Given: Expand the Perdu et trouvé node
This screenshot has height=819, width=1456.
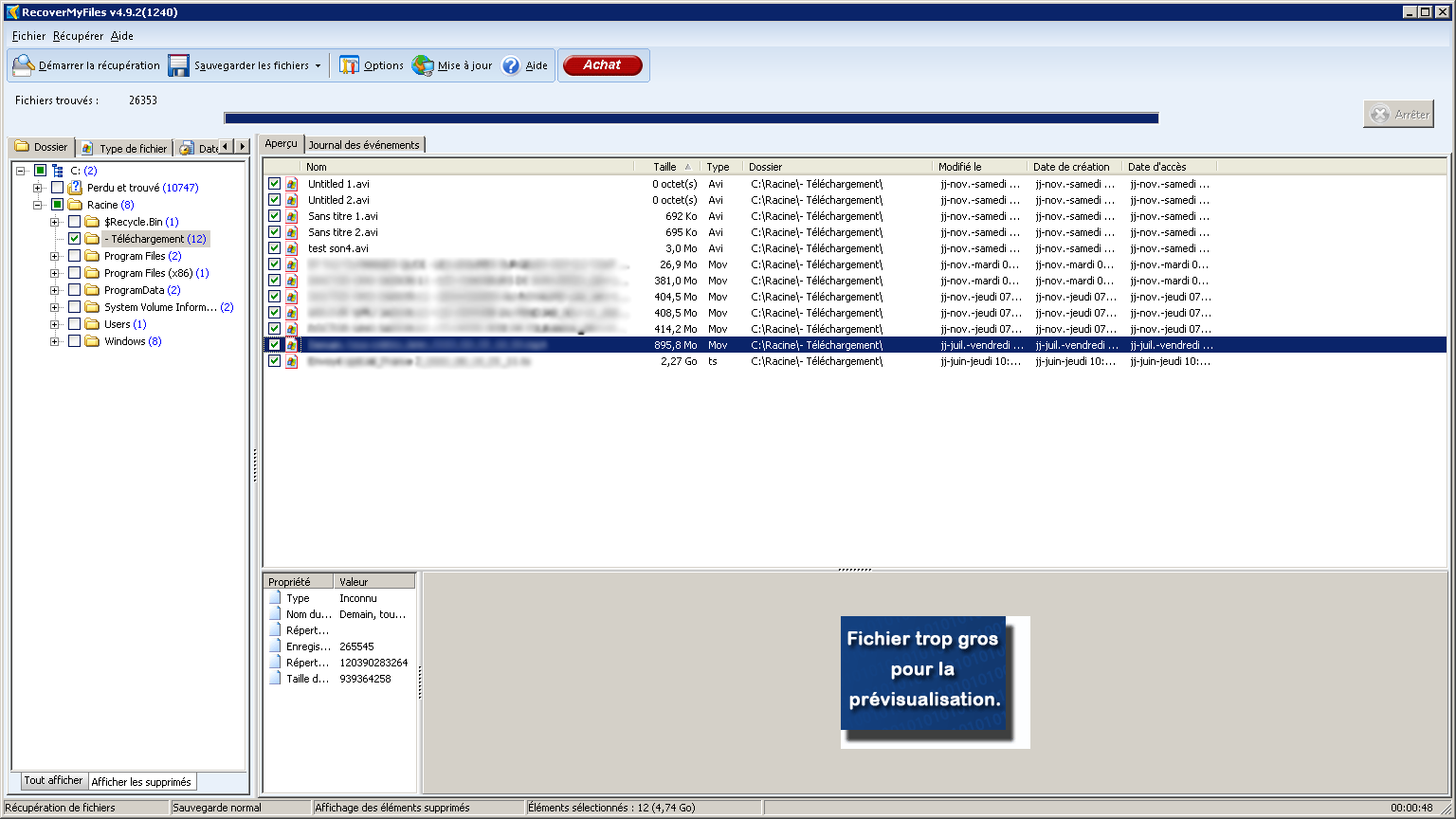Looking at the screenshot, I should (38, 188).
